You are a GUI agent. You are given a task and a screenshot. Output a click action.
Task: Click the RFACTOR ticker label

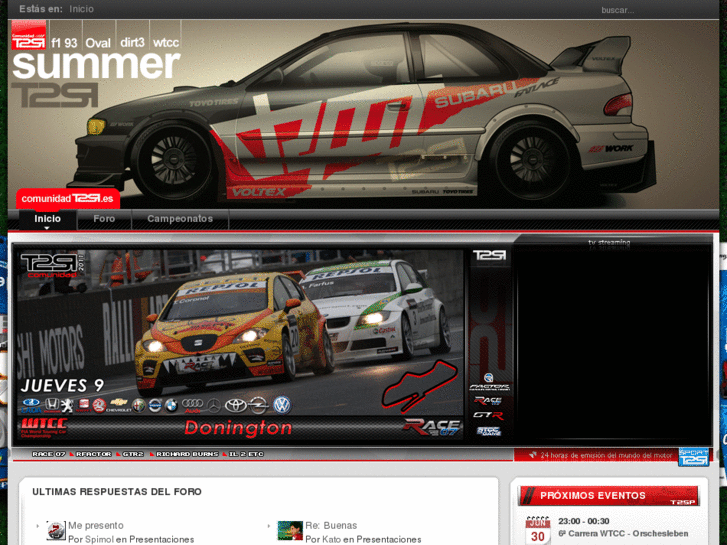click(x=93, y=454)
